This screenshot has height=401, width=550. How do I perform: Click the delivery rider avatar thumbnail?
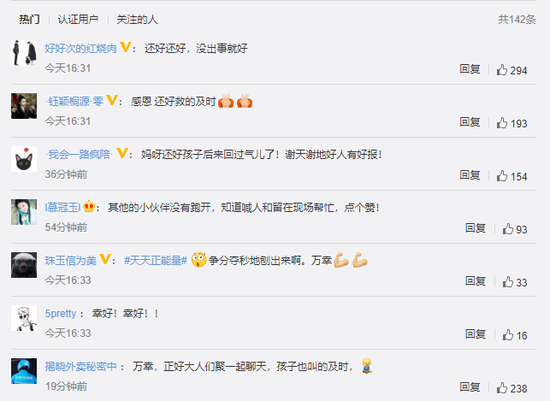[x=24, y=371]
